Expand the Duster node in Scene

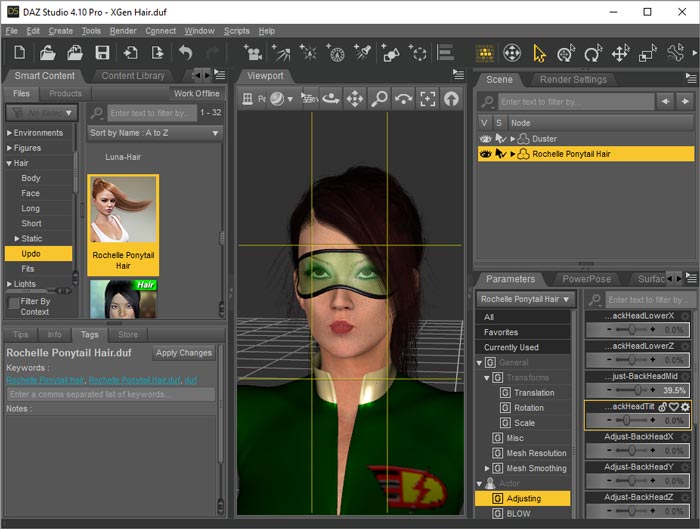tap(513, 139)
